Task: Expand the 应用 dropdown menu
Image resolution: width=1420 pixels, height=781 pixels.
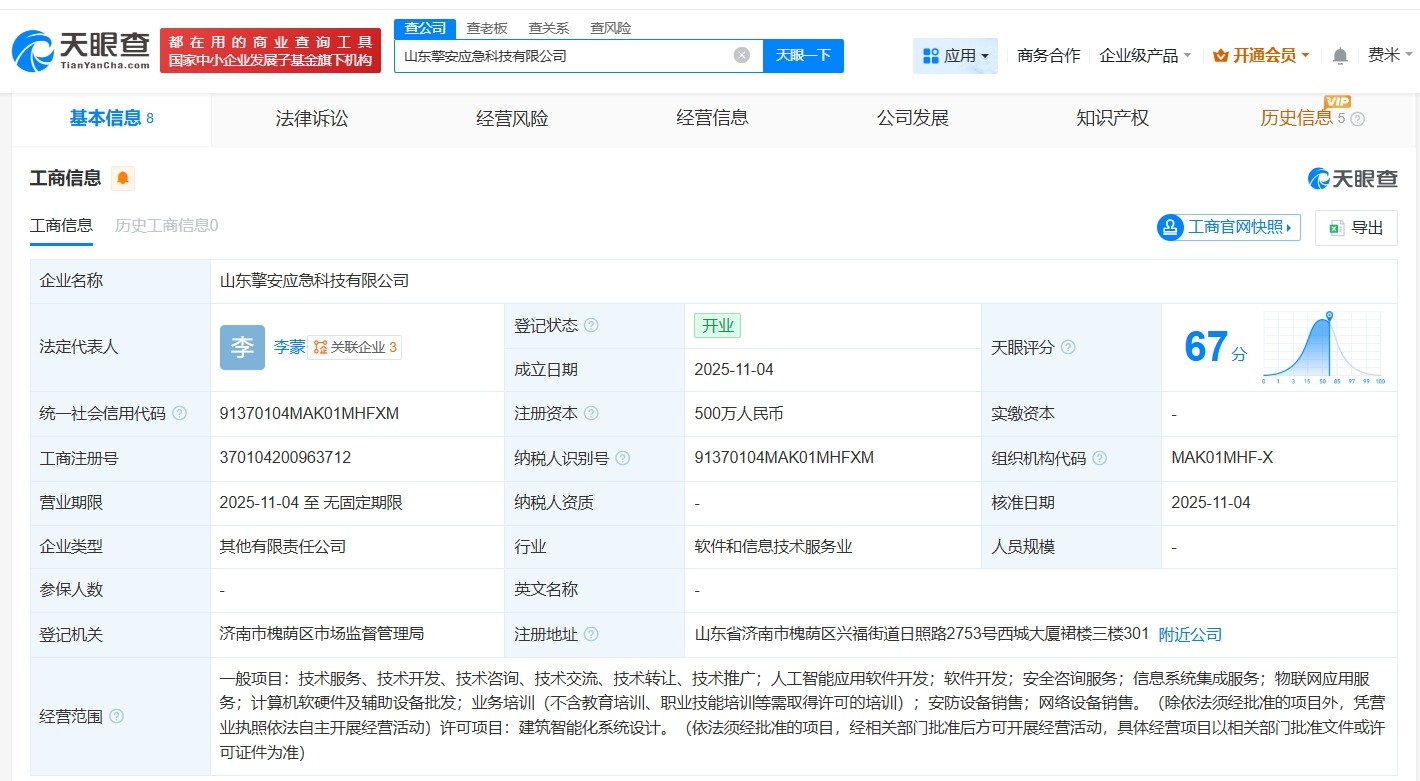Action: pos(955,56)
